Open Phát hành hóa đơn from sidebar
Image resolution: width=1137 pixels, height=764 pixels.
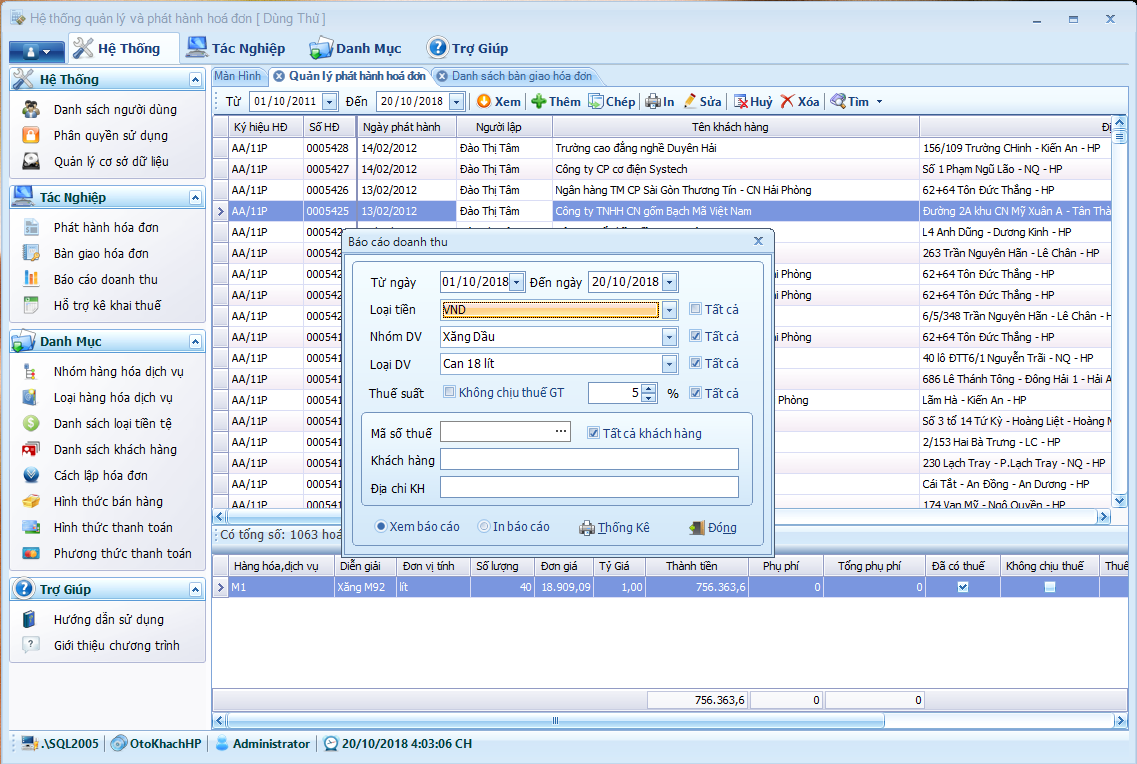105,227
